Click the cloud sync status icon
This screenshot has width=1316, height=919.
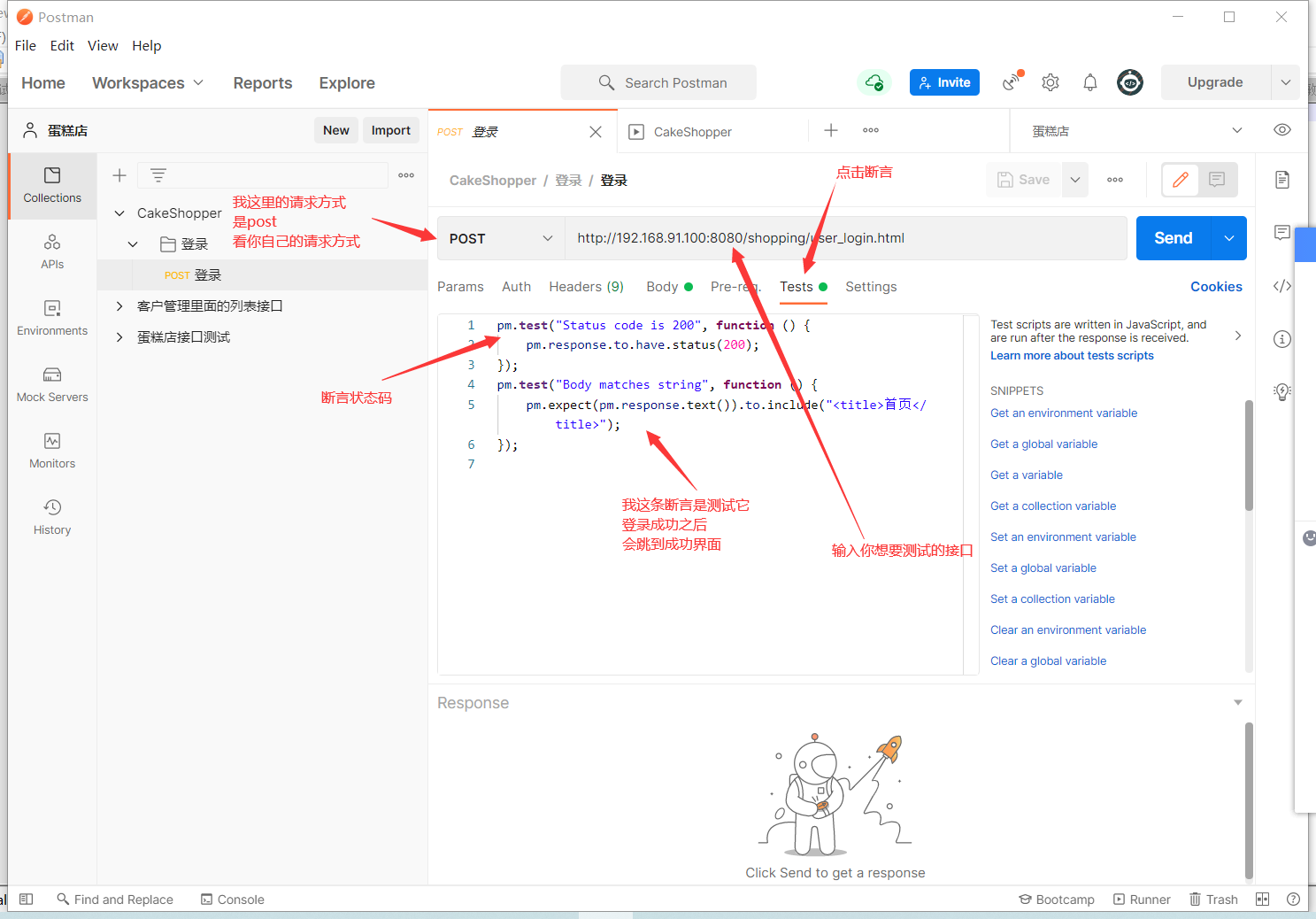click(x=874, y=82)
